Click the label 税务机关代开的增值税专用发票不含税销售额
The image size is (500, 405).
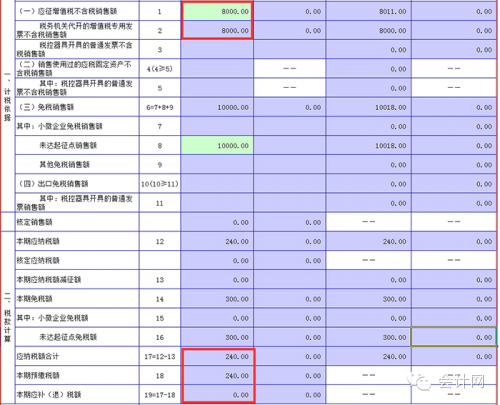[75, 30]
